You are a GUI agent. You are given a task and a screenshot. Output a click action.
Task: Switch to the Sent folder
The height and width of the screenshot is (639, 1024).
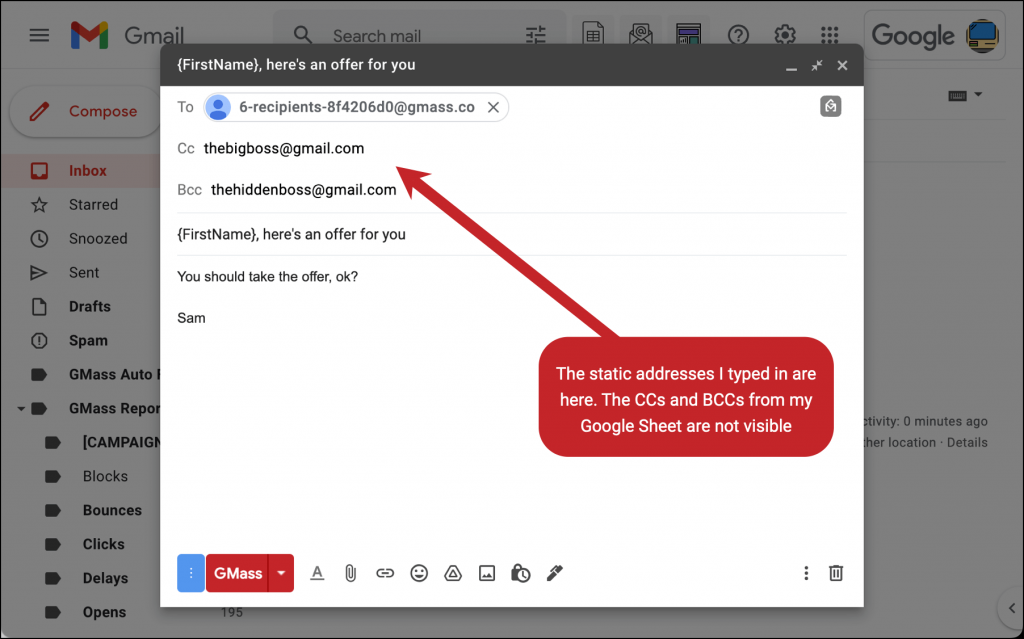pos(84,272)
